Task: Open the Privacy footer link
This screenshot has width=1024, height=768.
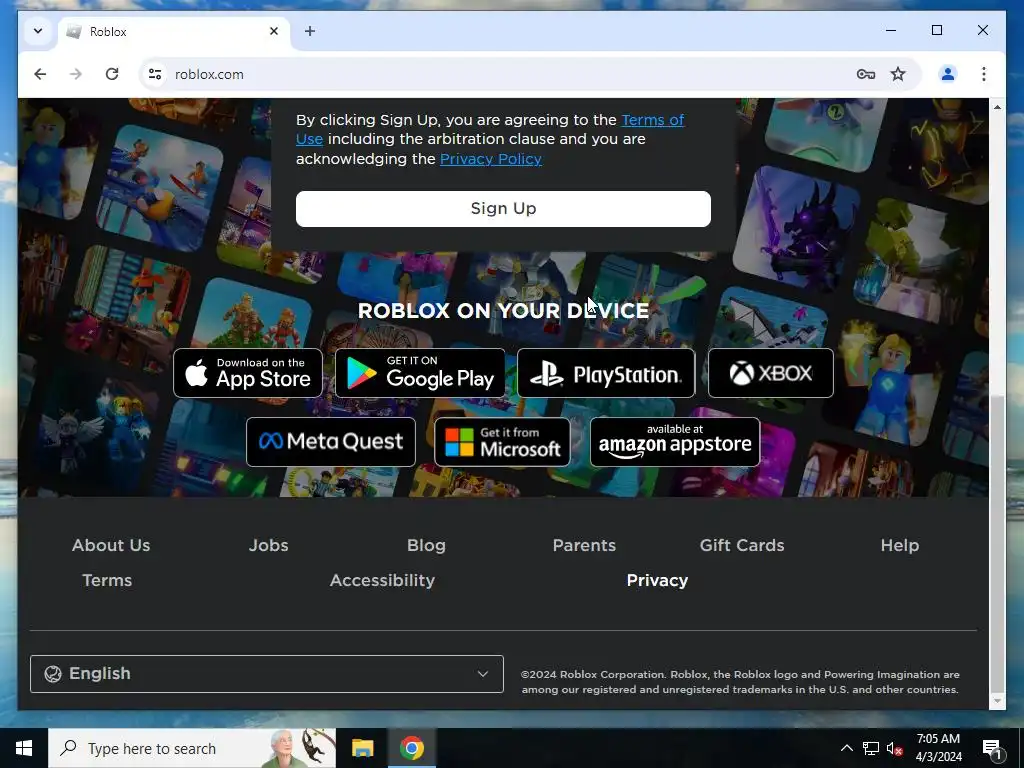Action: point(657,581)
